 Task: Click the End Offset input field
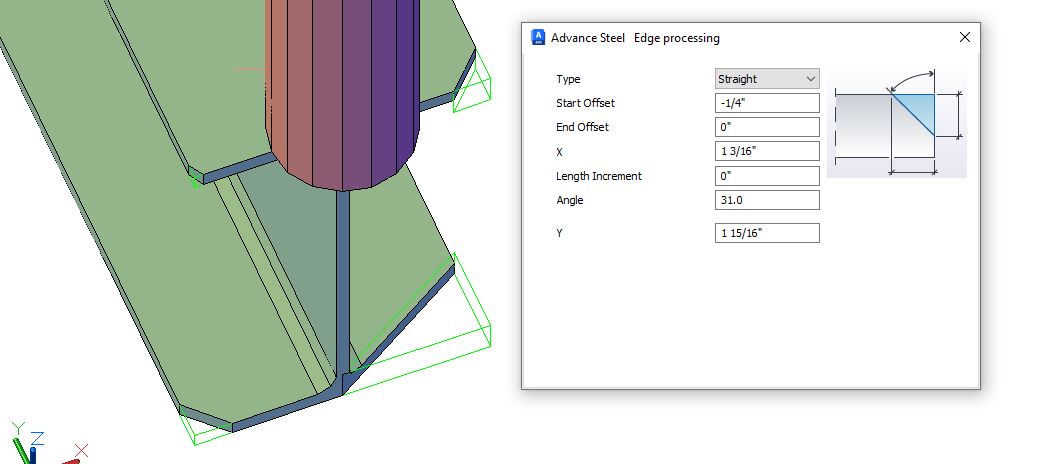[x=767, y=127]
